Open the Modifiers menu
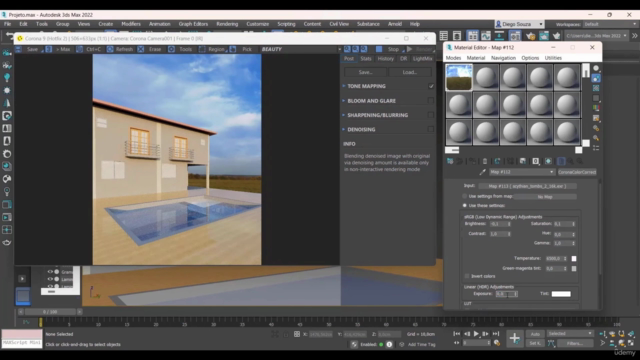640x360 pixels. [x=131, y=24]
